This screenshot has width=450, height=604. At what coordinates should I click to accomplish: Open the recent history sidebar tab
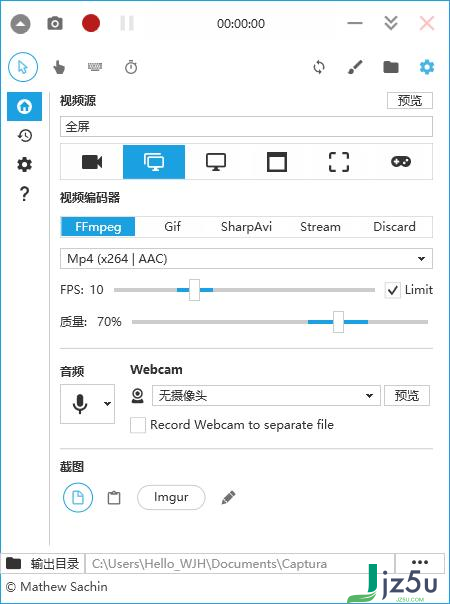[25, 136]
